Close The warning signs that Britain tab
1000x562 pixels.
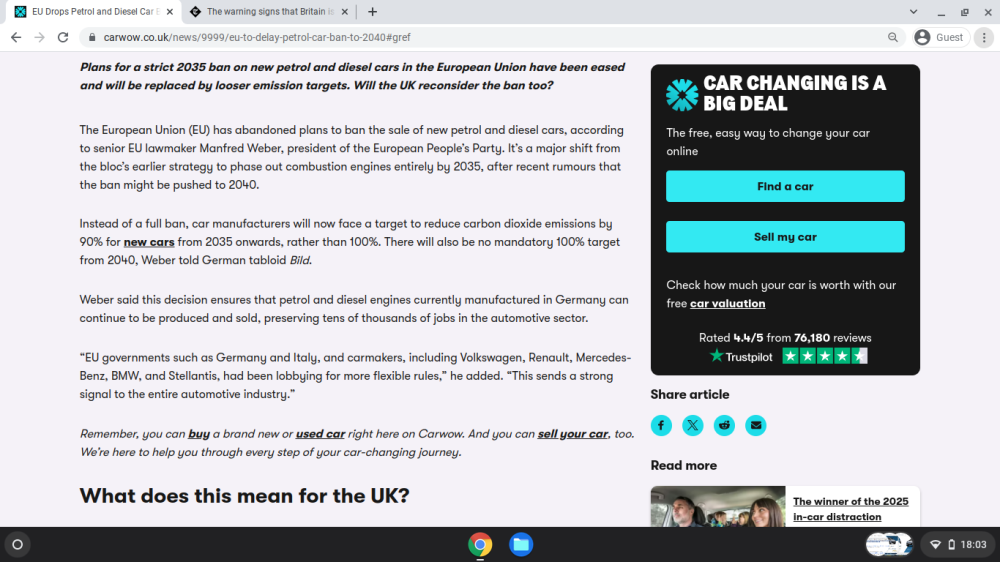(344, 11)
